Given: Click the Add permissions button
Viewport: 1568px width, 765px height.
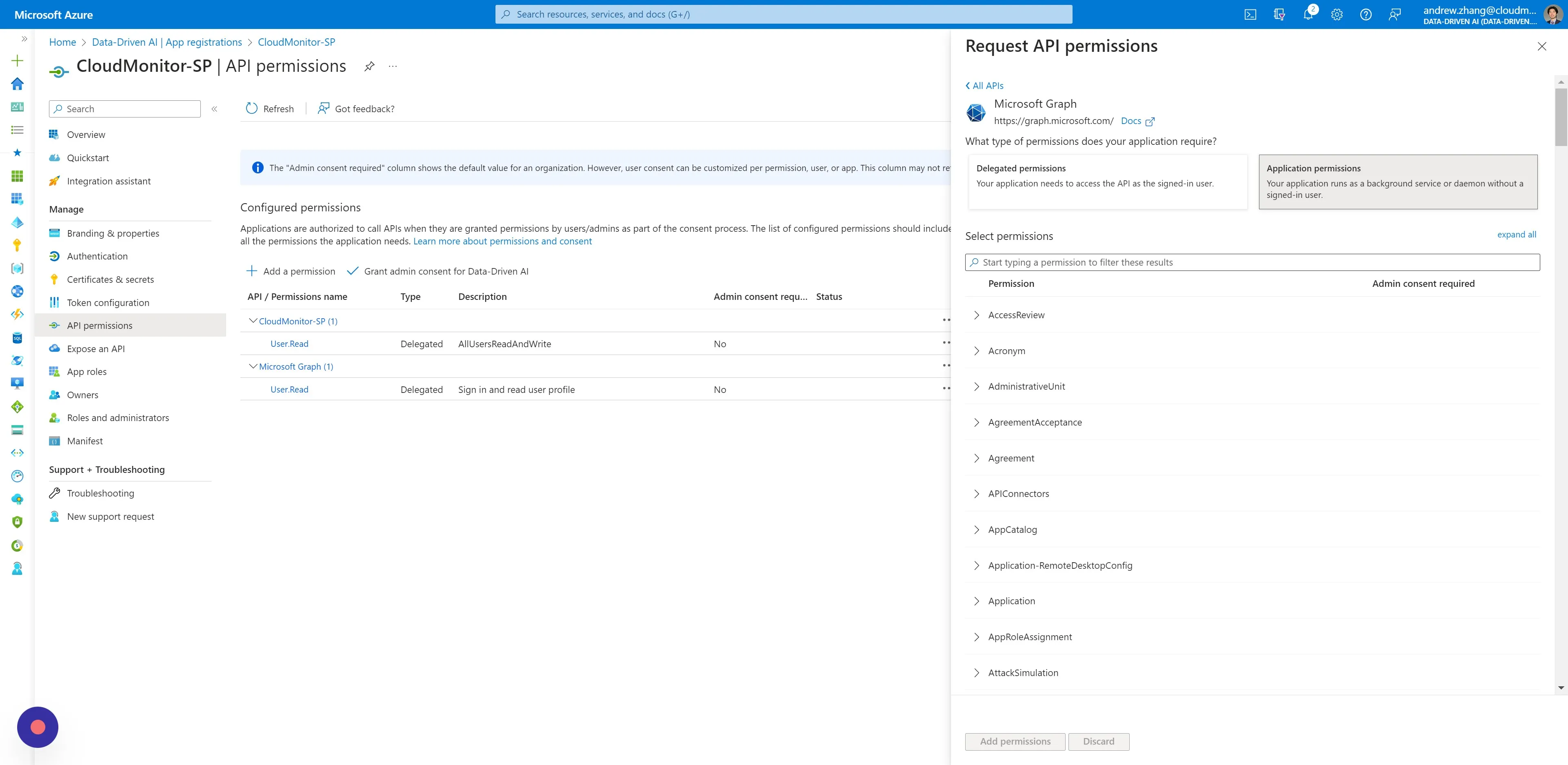Looking at the screenshot, I should pyautogui.click(x=1015, y=741).
